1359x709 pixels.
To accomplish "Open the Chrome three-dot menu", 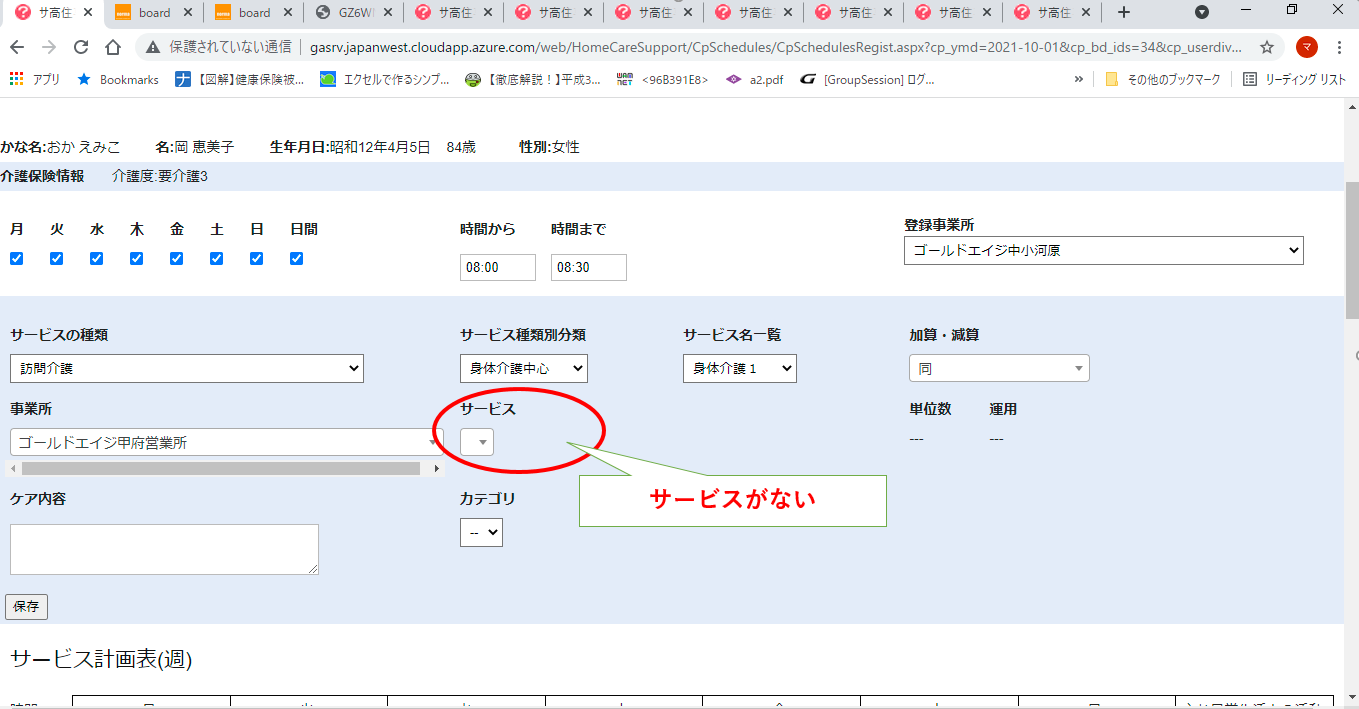I will (1339, 47).
